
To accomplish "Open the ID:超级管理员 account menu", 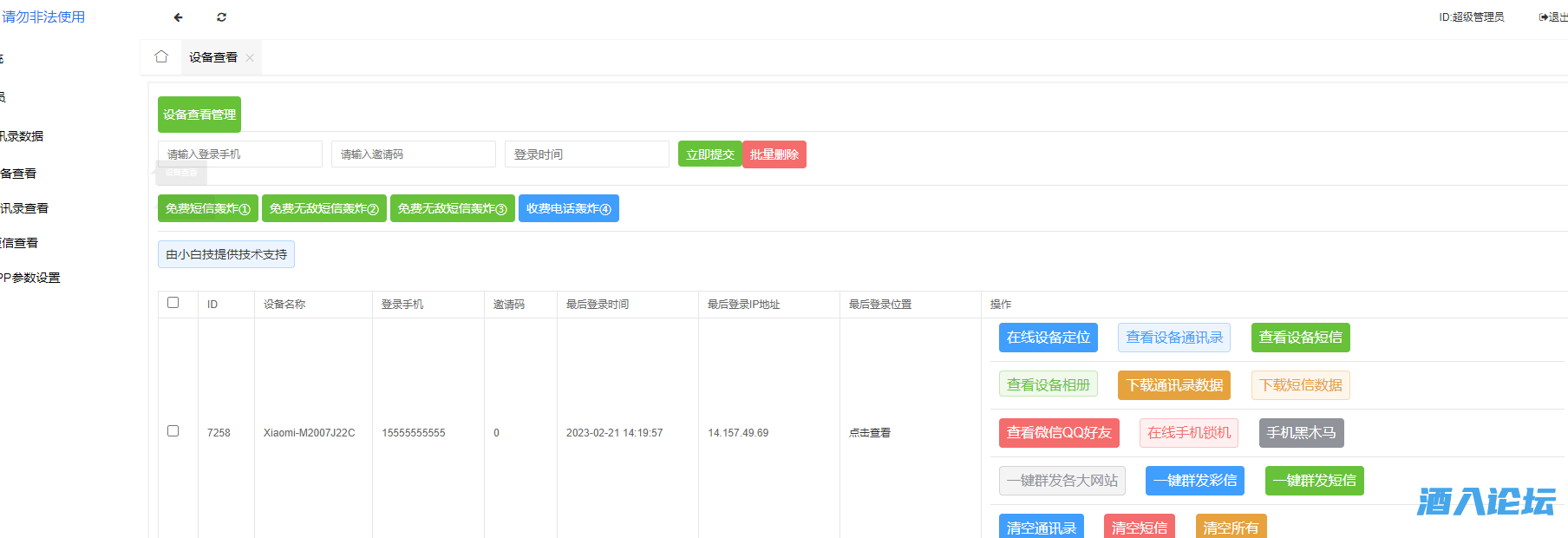I will 1471,17.
